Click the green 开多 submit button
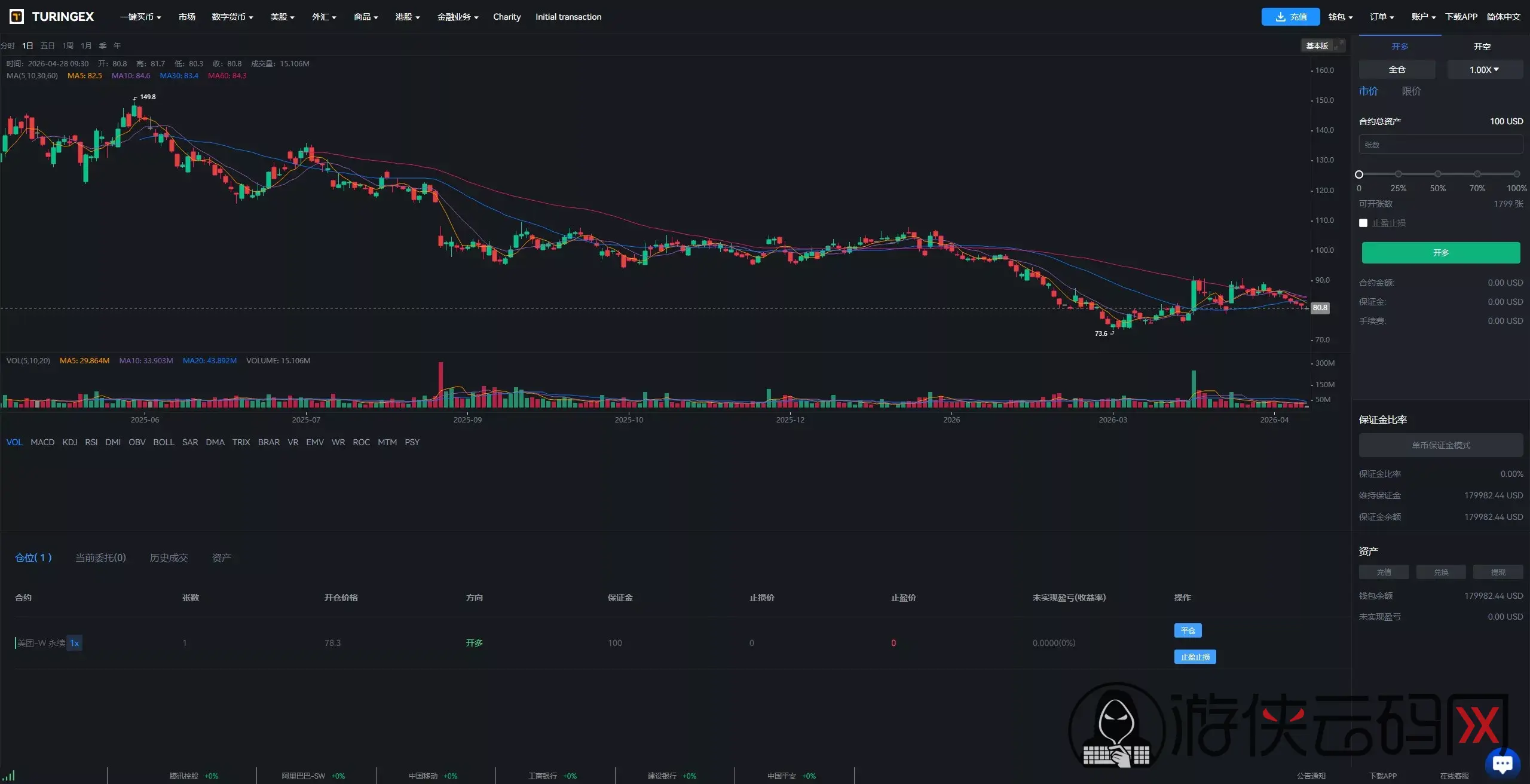The width and height of the screenshot is (1530, 784). pyautogui.click(x=1441, y=253)
